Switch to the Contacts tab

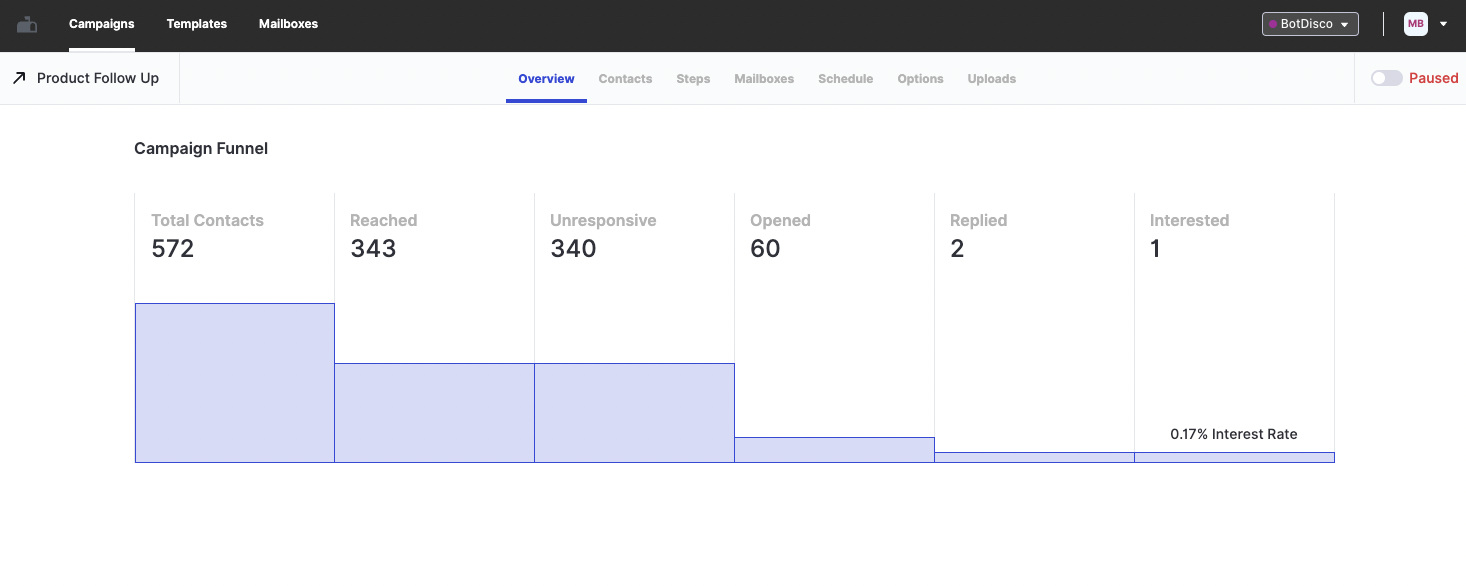[x=625, y=79]
